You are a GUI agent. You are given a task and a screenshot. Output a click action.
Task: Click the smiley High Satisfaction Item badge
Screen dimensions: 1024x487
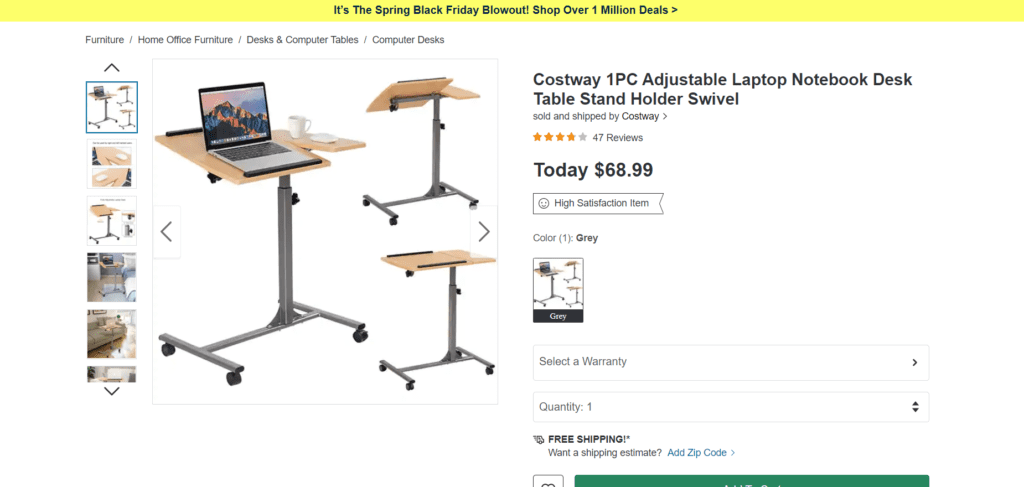click(598, 203)
